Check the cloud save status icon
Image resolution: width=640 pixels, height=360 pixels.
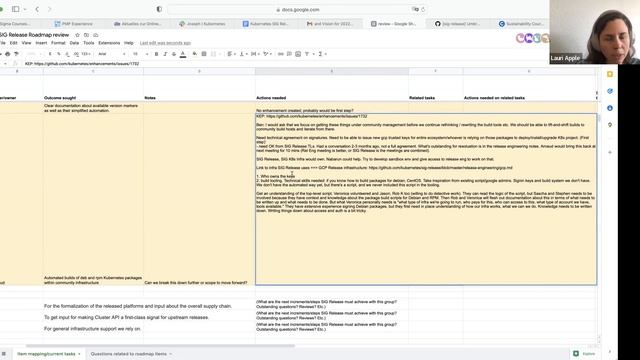coord(96,35)
